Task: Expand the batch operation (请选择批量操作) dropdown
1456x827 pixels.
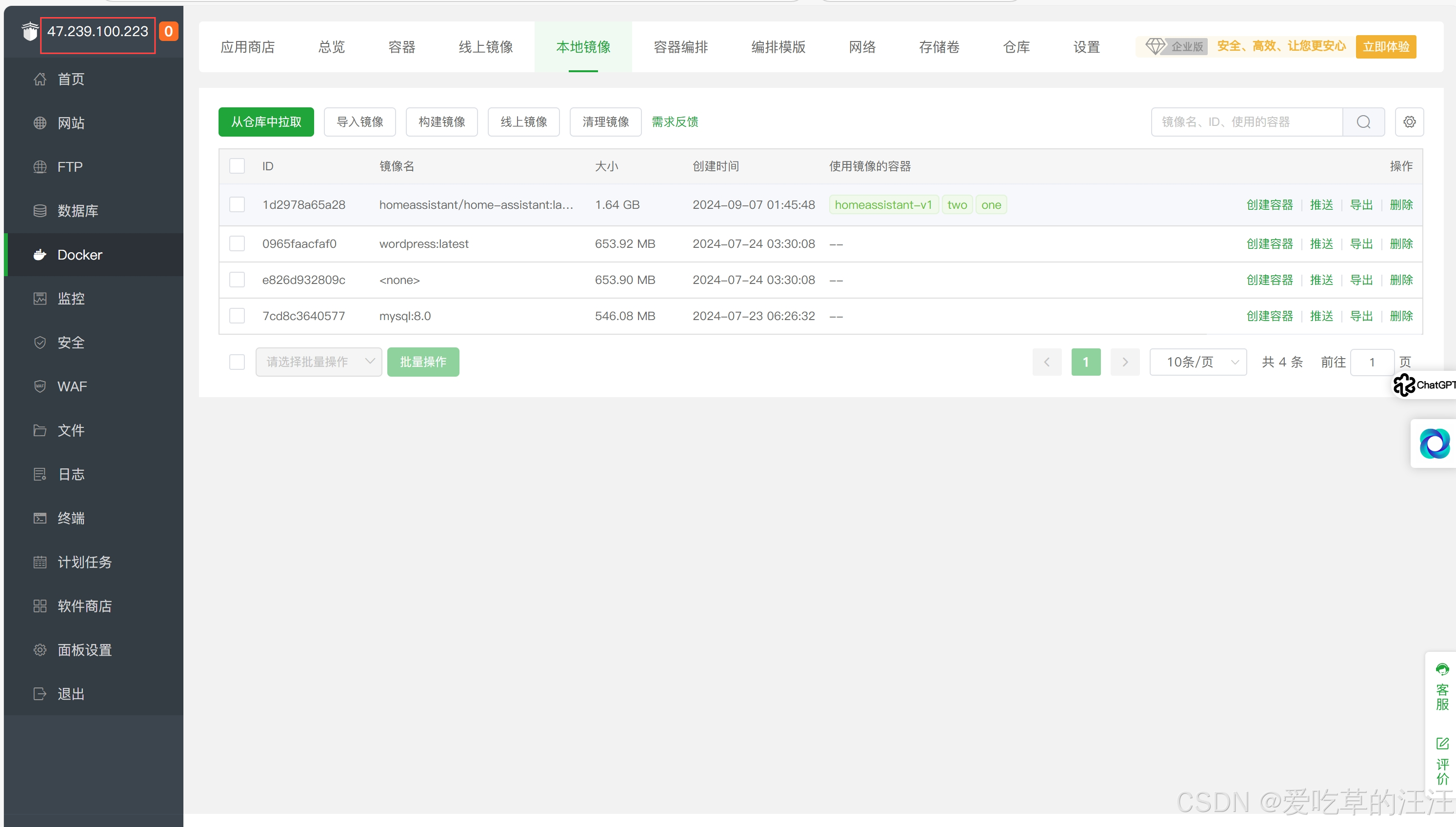Action: (318, 362)
